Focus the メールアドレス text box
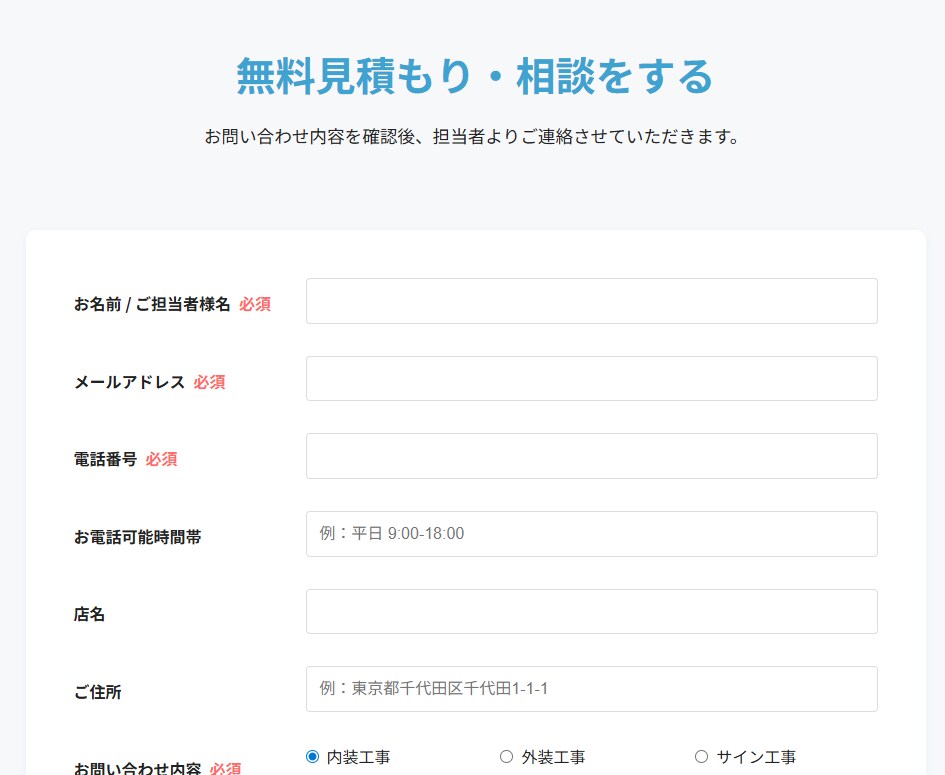 pos(591,378)
